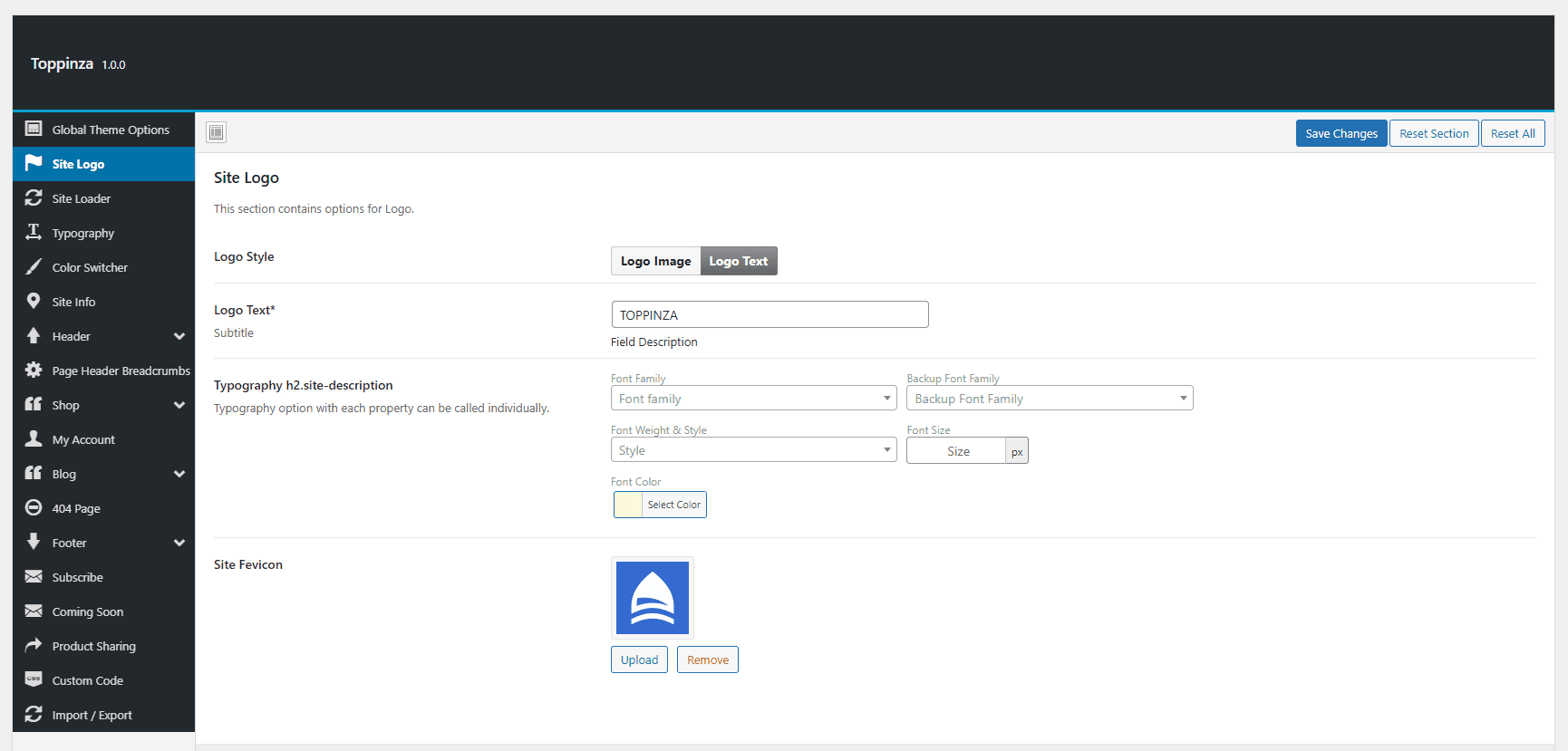
Task: Expand the Header menu chevron
Action: pos(179,336)
